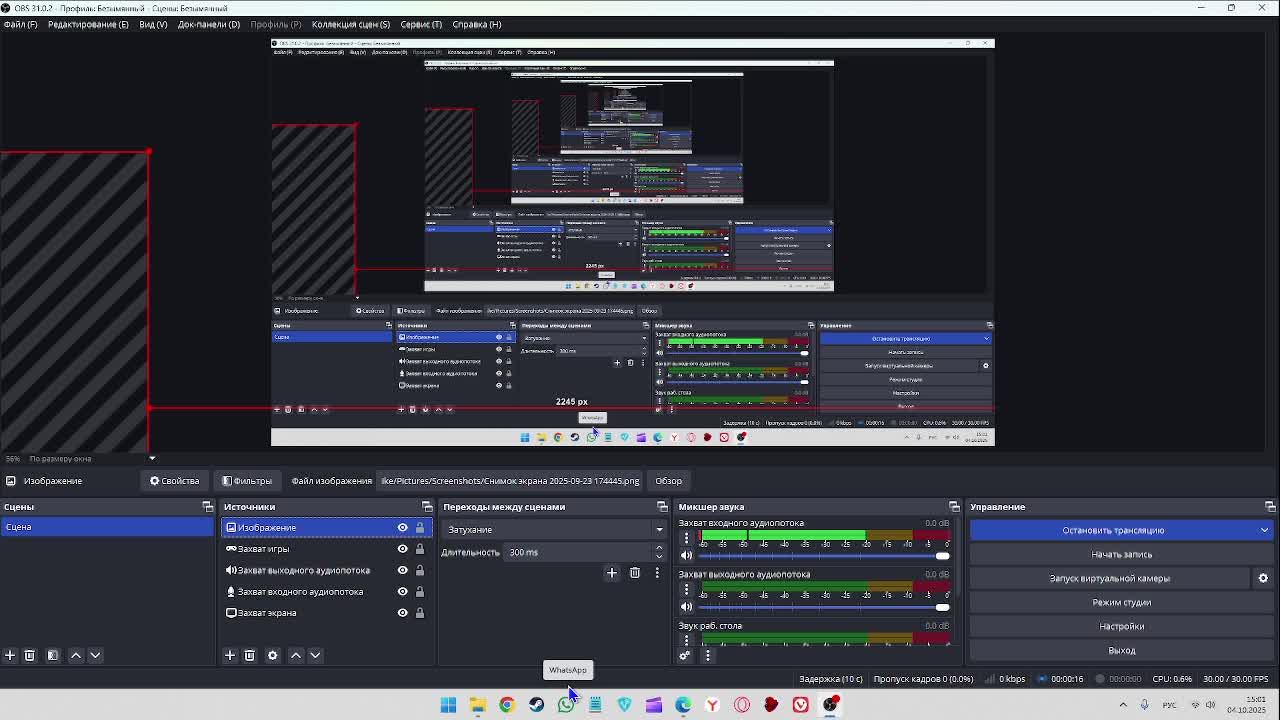
Task: Toggle lock on Изображение source
Action: [420, 528]
